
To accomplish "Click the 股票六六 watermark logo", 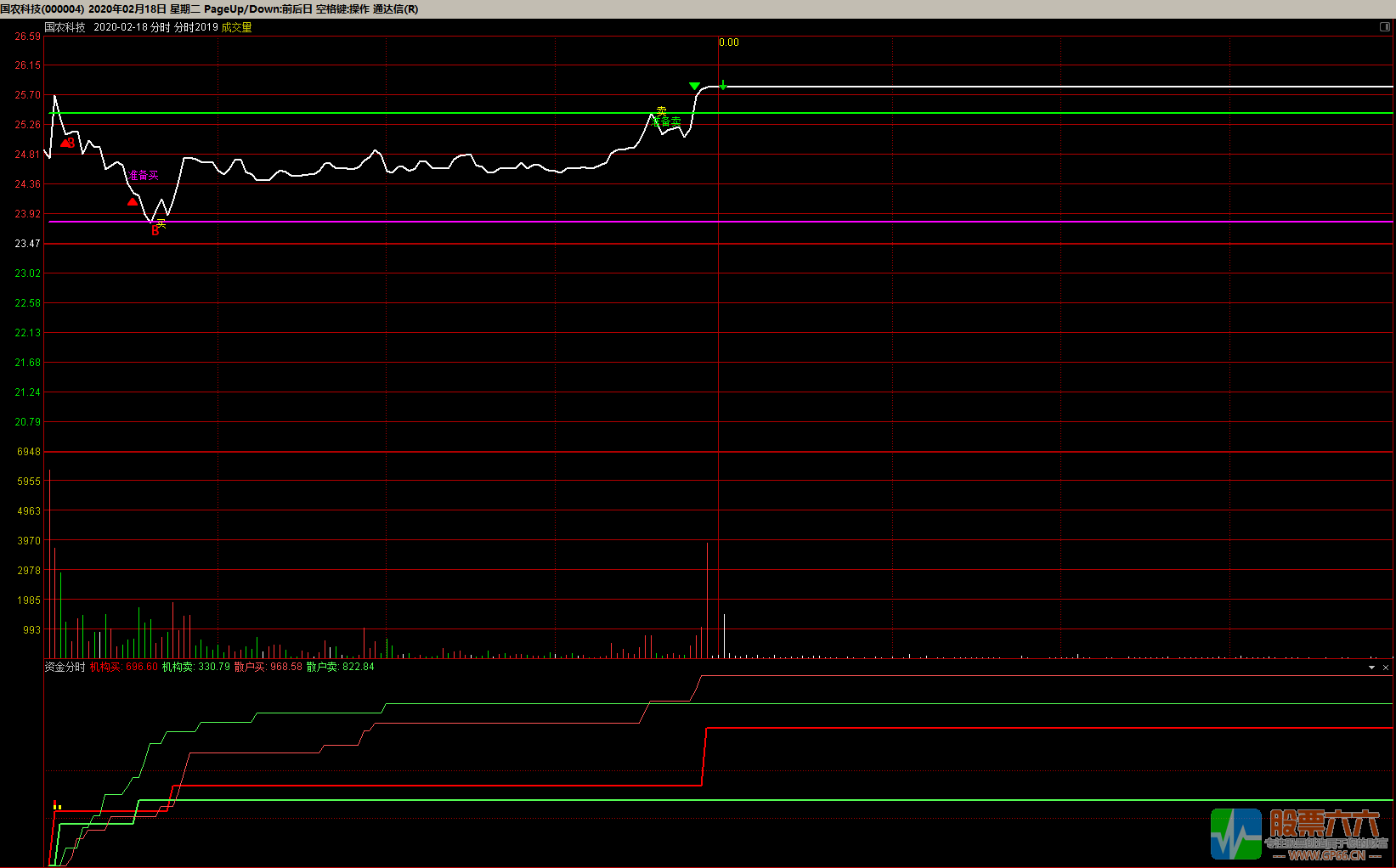I will click(x=1298, y=834).
